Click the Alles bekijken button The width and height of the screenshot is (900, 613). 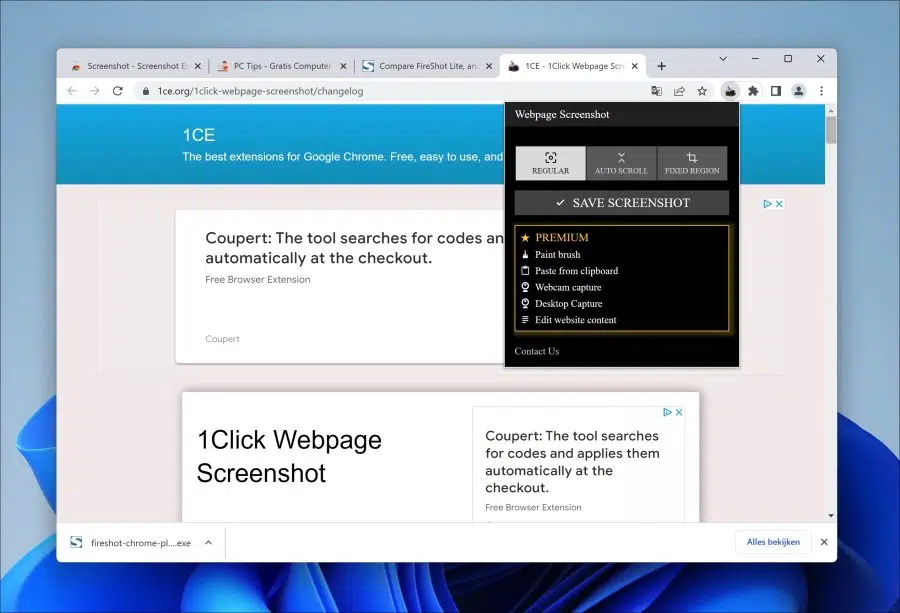[773, 542]
